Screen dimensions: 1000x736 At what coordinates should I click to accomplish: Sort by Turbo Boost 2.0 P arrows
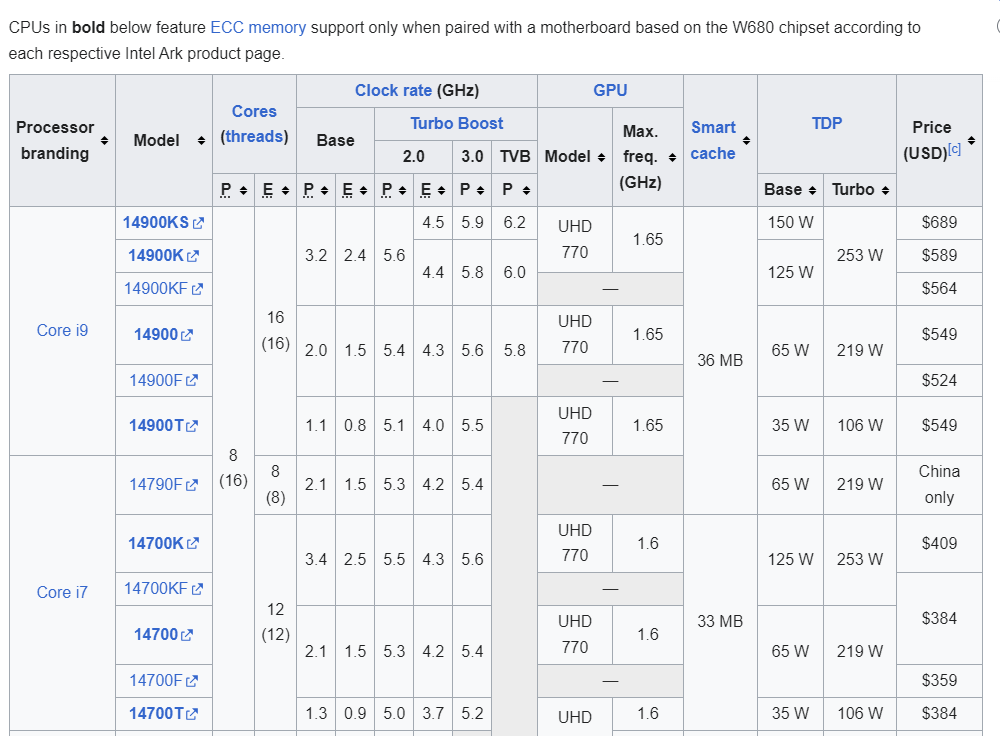(x=402, y=190)
